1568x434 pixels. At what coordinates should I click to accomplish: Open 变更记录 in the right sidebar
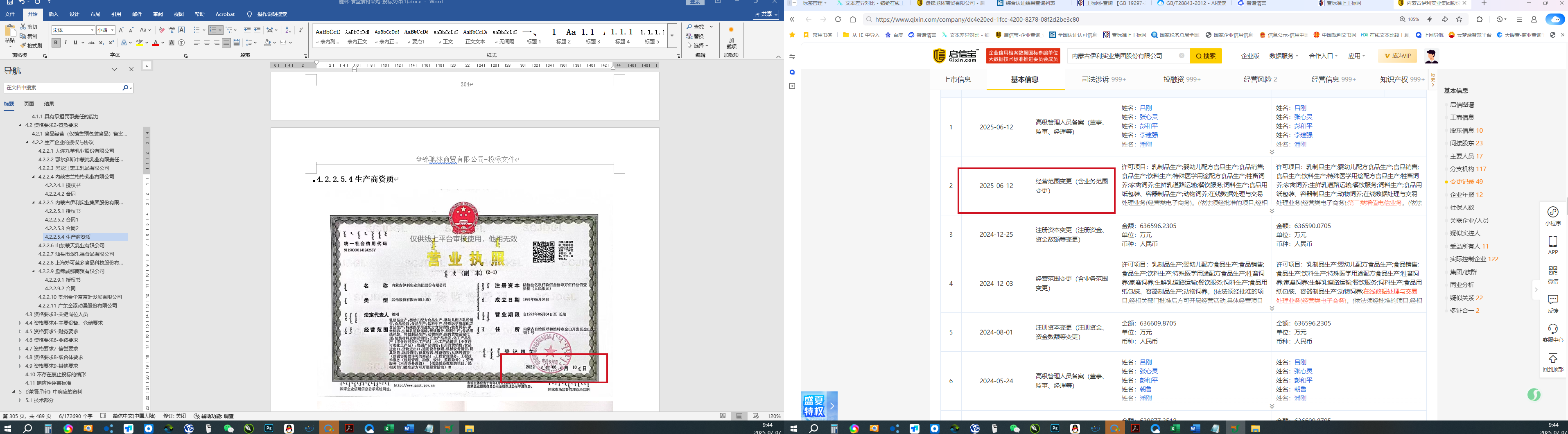click(1466, 181)
